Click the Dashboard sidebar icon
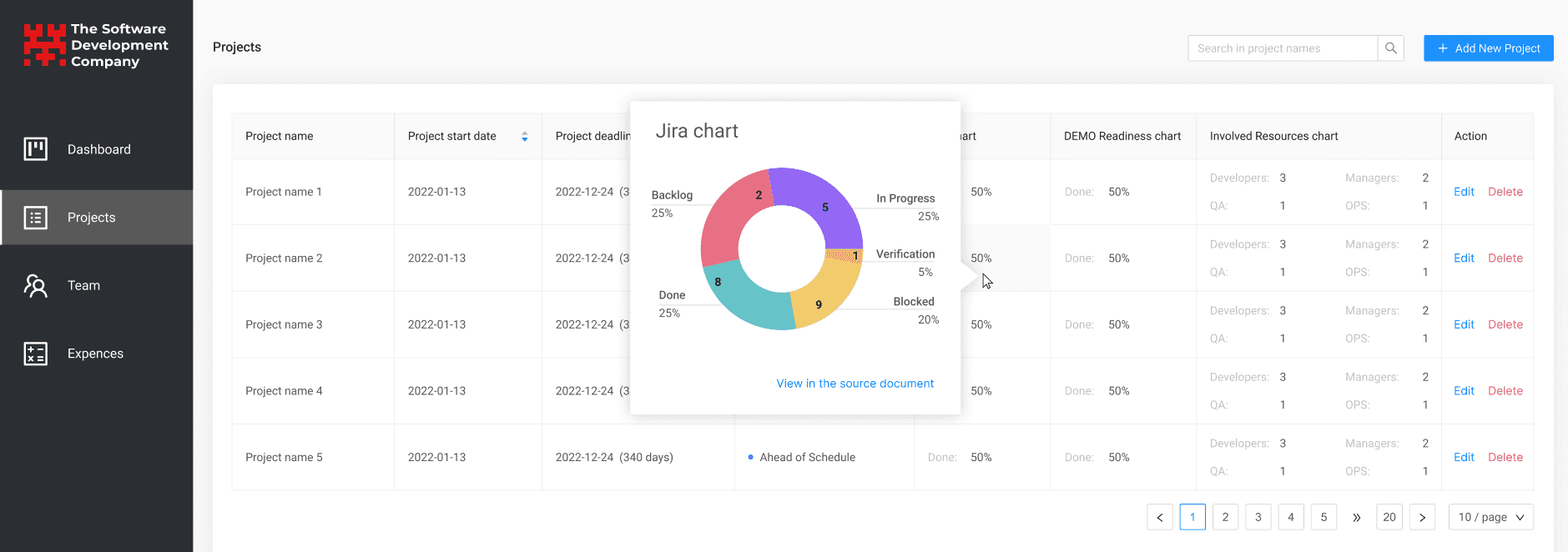1568x552 pixels. point(35,149)
